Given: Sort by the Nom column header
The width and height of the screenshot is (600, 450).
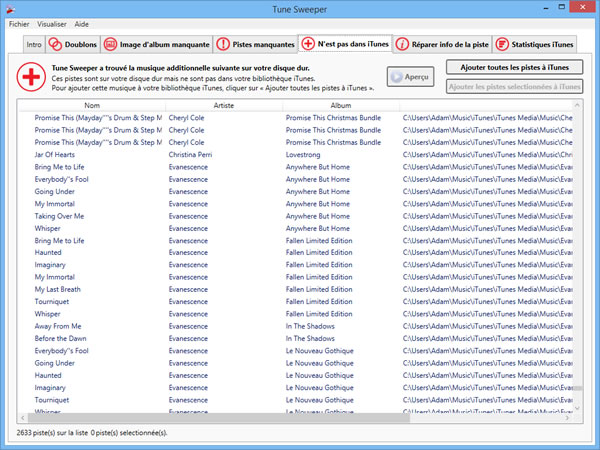Looking at the screenshot, I should pos(92,105).
